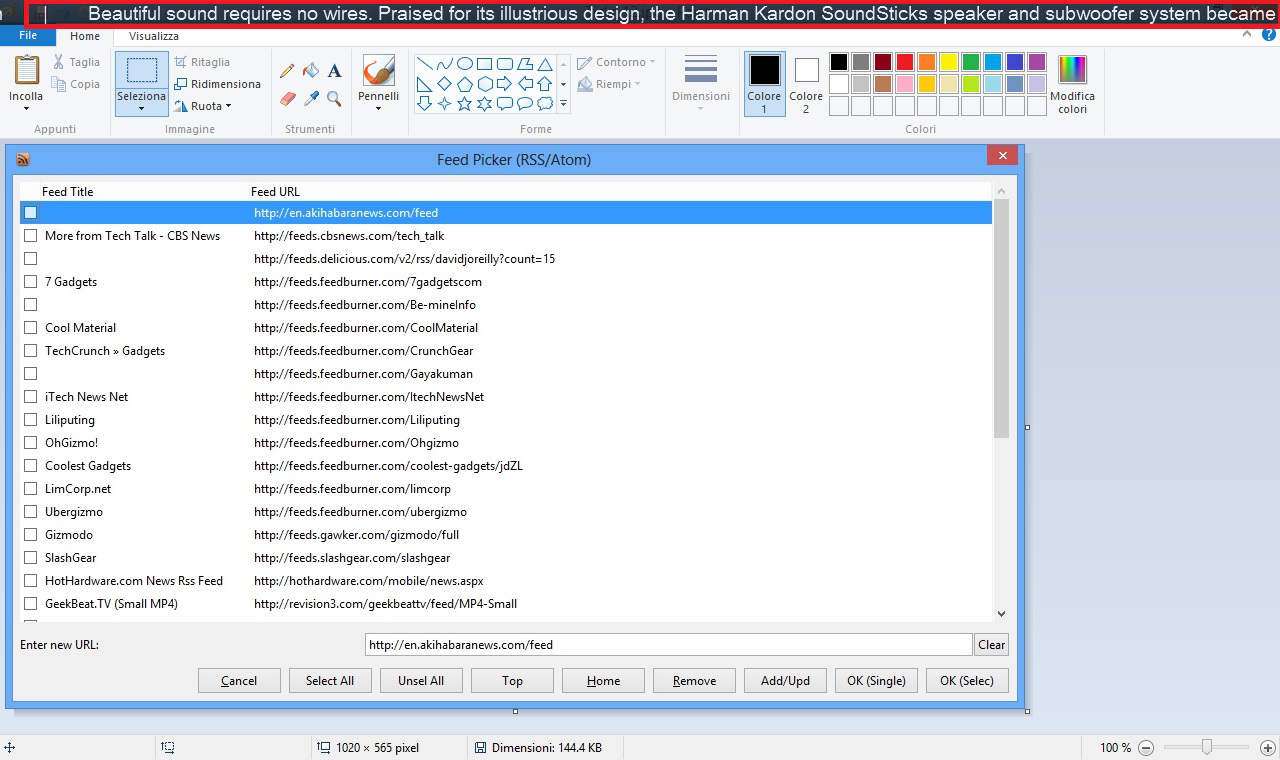Choose the red color swatch

(x=905, y=62)
